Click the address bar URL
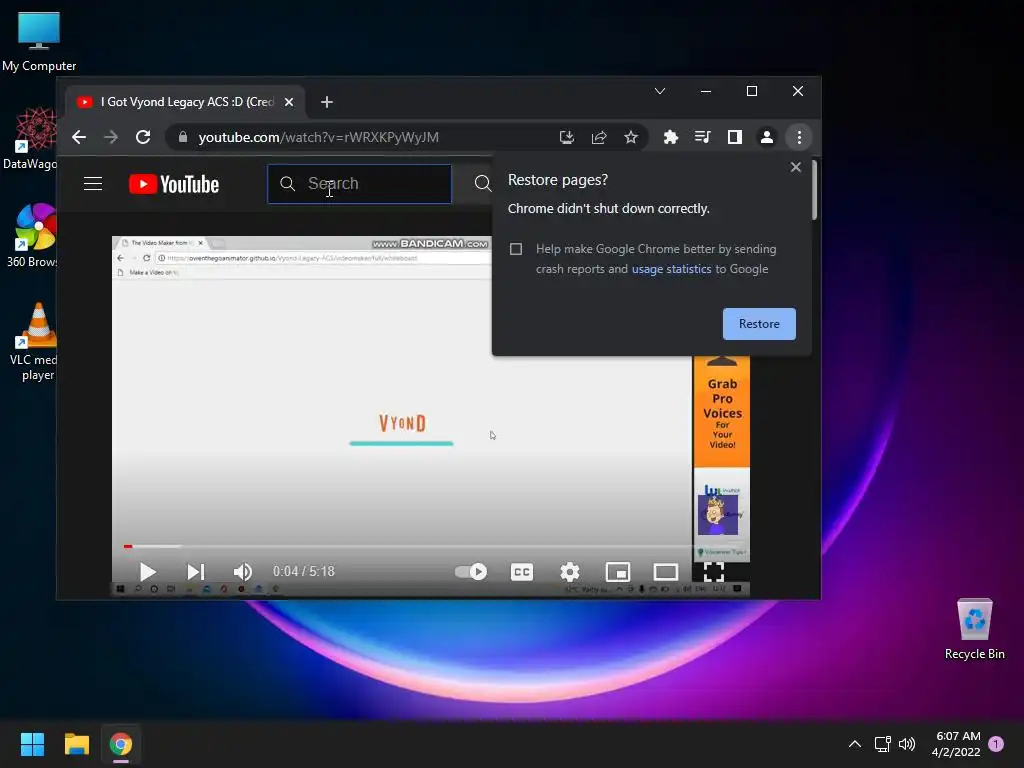Screen dimensions: 1024x768 (x=319, y=137)
